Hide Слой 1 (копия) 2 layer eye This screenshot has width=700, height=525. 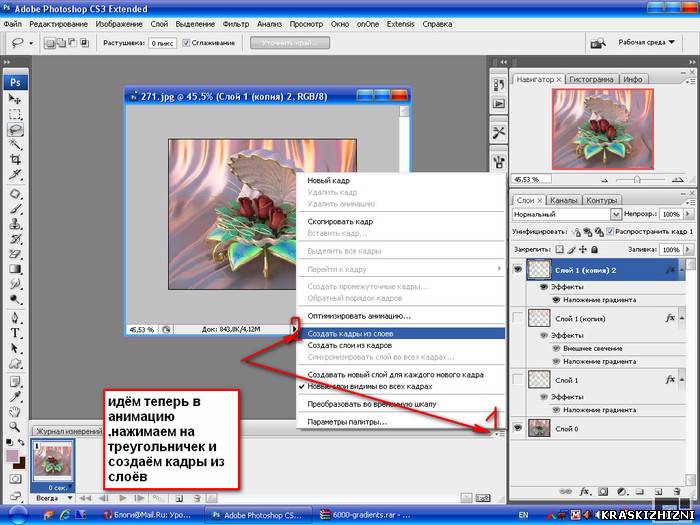tap(518, 270)
